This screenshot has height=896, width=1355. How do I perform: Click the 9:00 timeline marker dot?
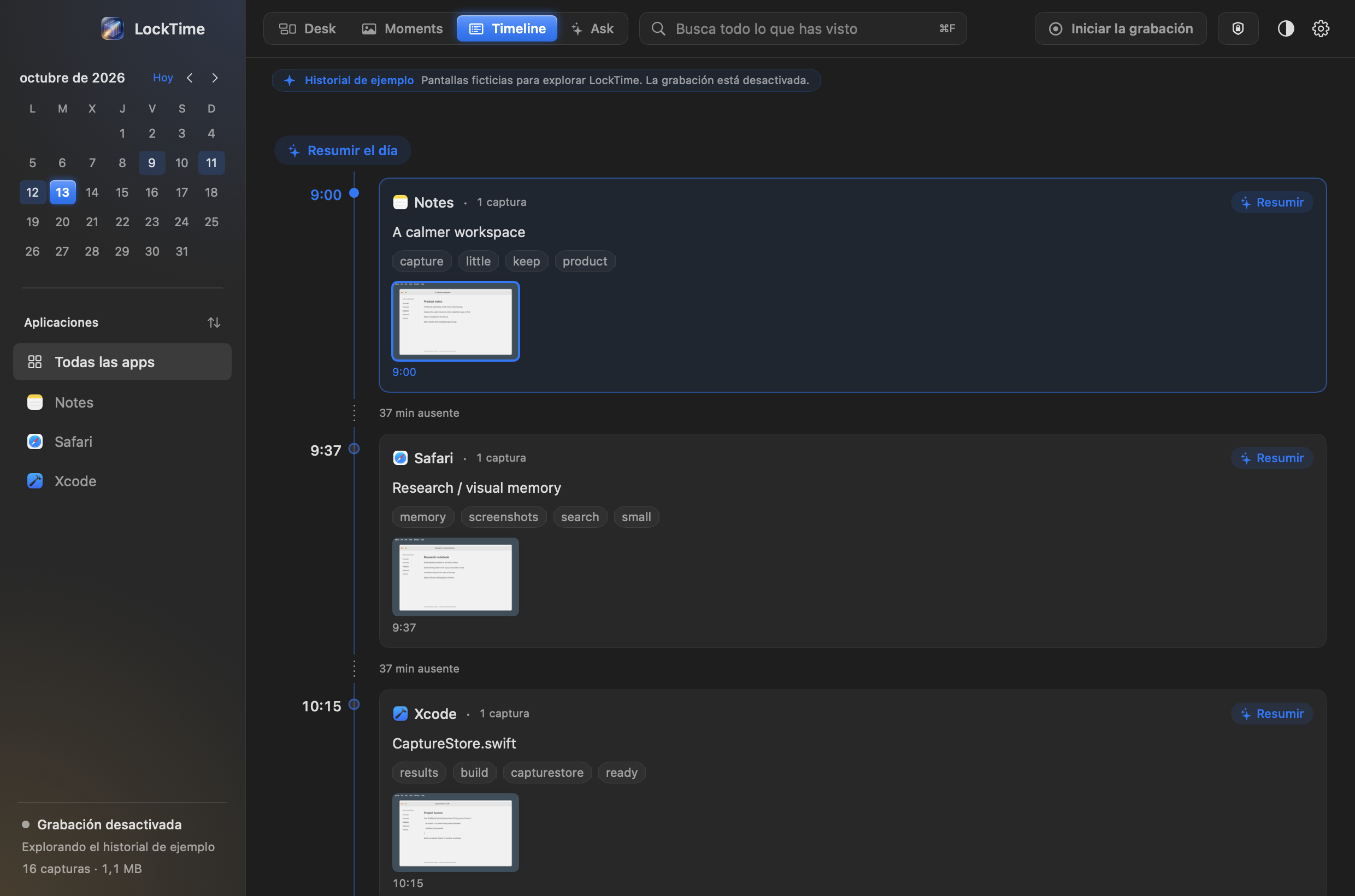(x=355, y=193)
